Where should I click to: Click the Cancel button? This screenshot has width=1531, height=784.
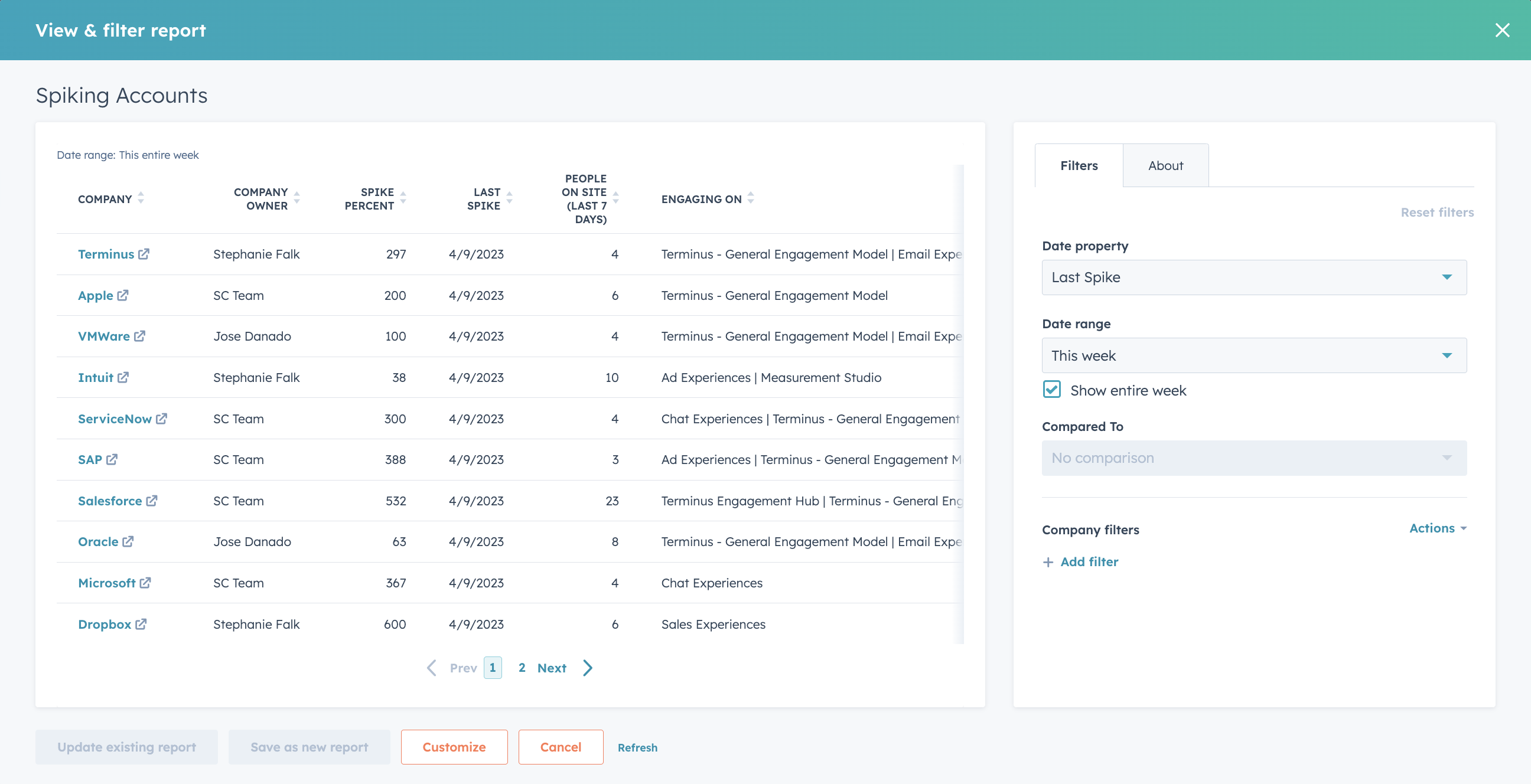(x=561, y=747)
